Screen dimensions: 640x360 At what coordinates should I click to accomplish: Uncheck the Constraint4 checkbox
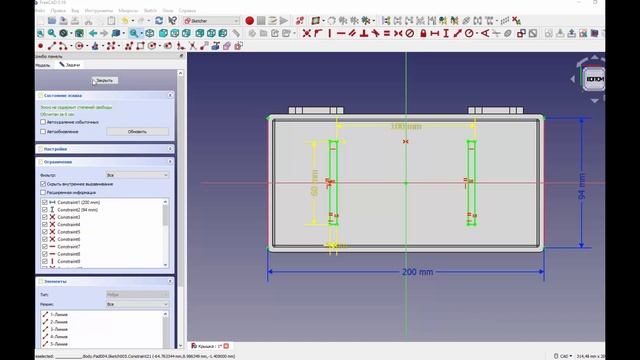coord(44,224)
